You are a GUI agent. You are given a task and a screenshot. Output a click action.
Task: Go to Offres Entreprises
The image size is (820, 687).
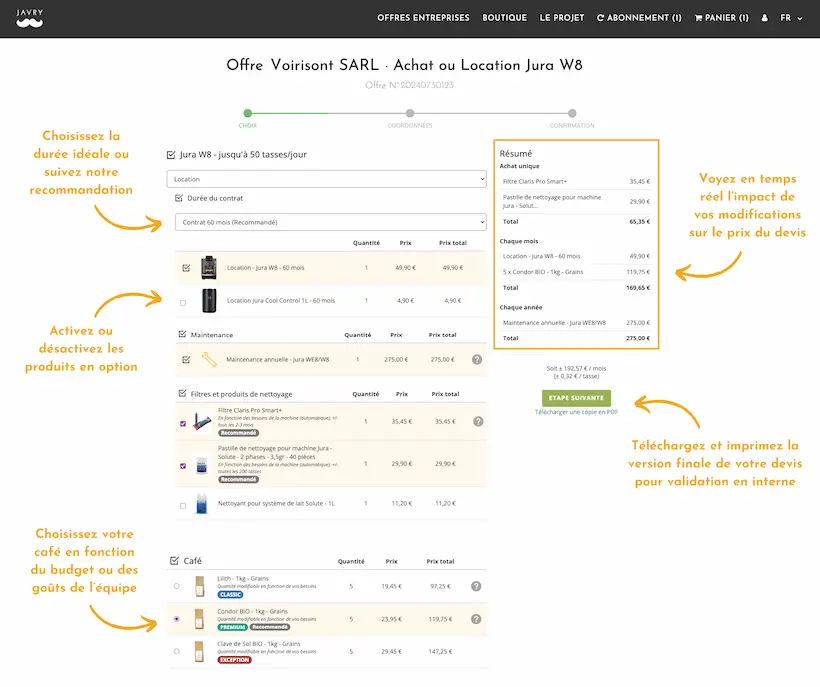coord(423,18)
